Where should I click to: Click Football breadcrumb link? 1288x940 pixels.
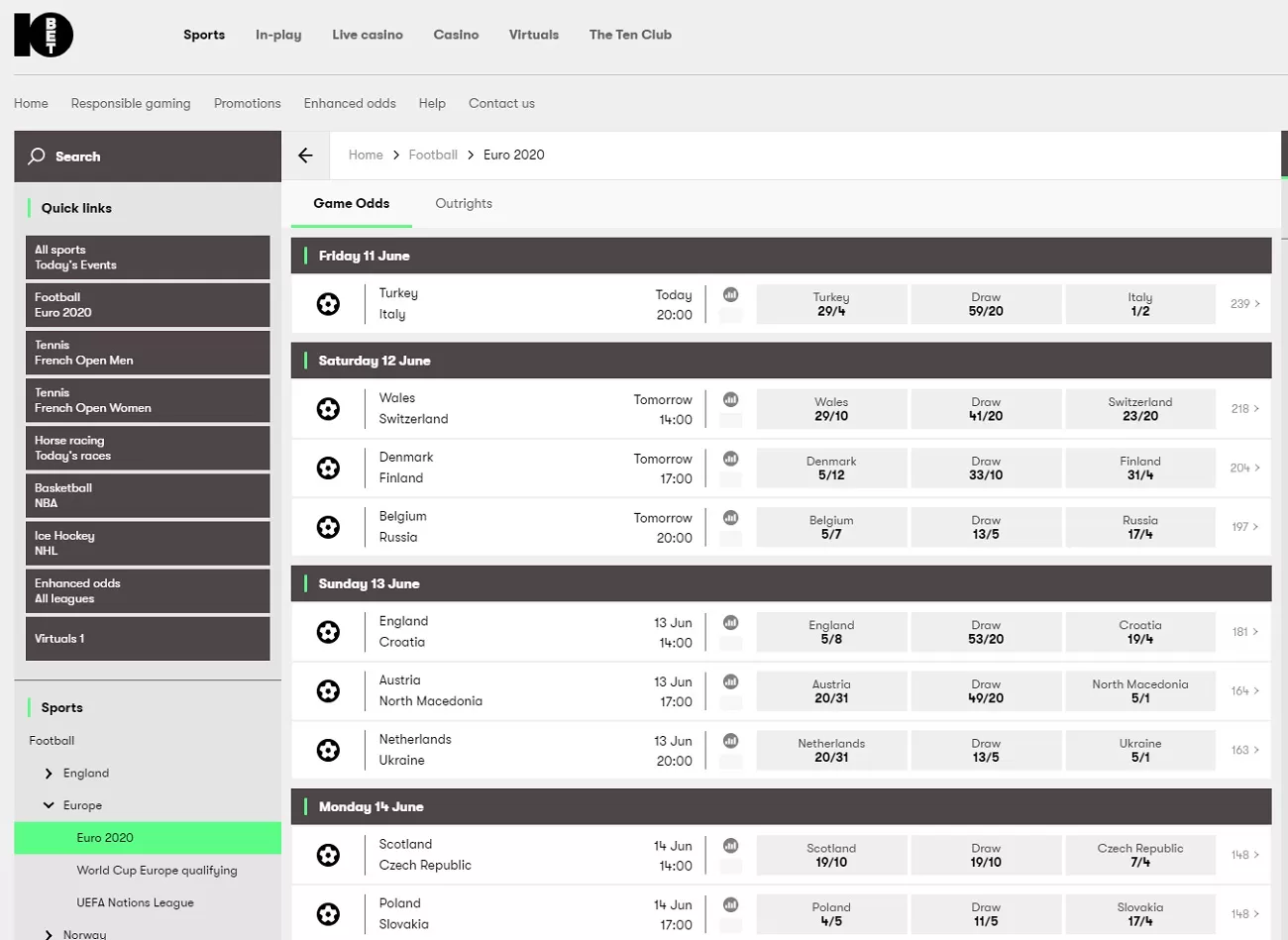pos(433,156)
